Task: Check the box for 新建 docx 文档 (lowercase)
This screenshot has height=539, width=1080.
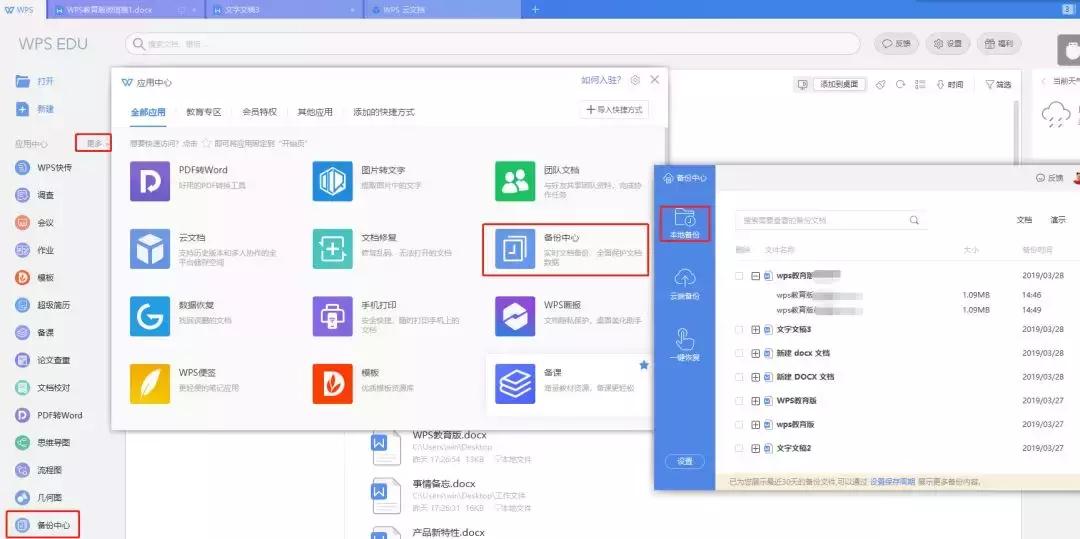Action: point(739,353)
